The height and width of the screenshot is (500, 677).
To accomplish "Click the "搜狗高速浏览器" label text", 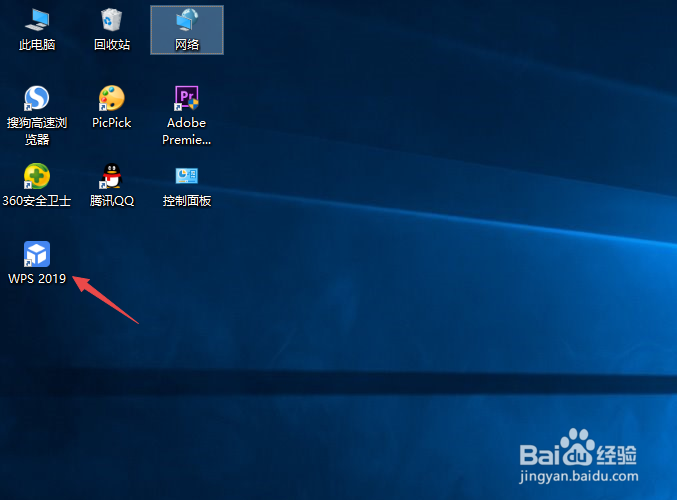I will [x=37, y=131].
